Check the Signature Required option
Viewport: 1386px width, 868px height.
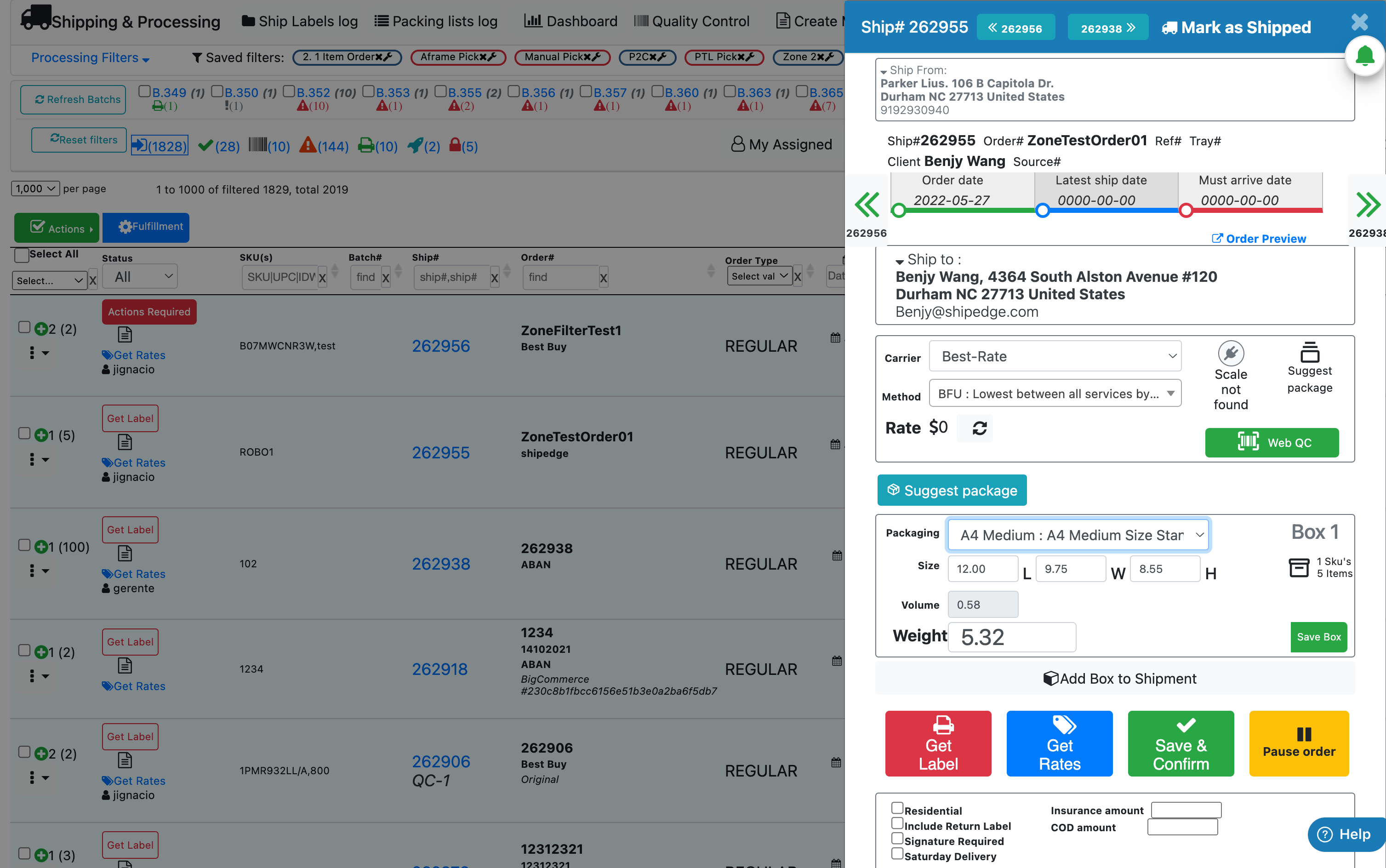(x=897, y=839)
